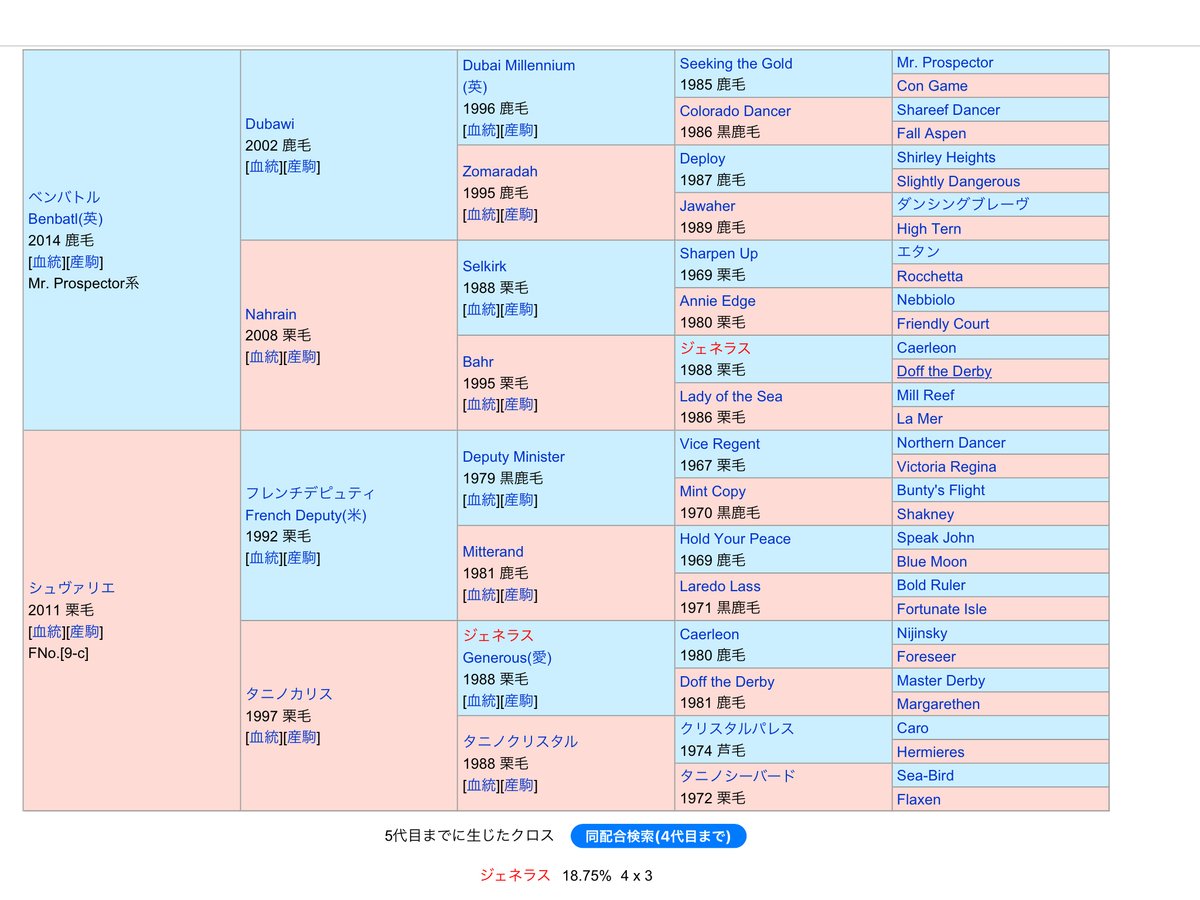Open the Selkirk link

click(484, 266)
